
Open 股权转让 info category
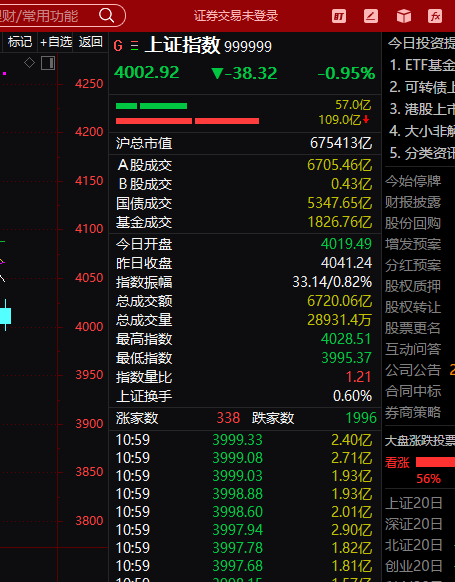pyautogui.click(x=413, y=307)
